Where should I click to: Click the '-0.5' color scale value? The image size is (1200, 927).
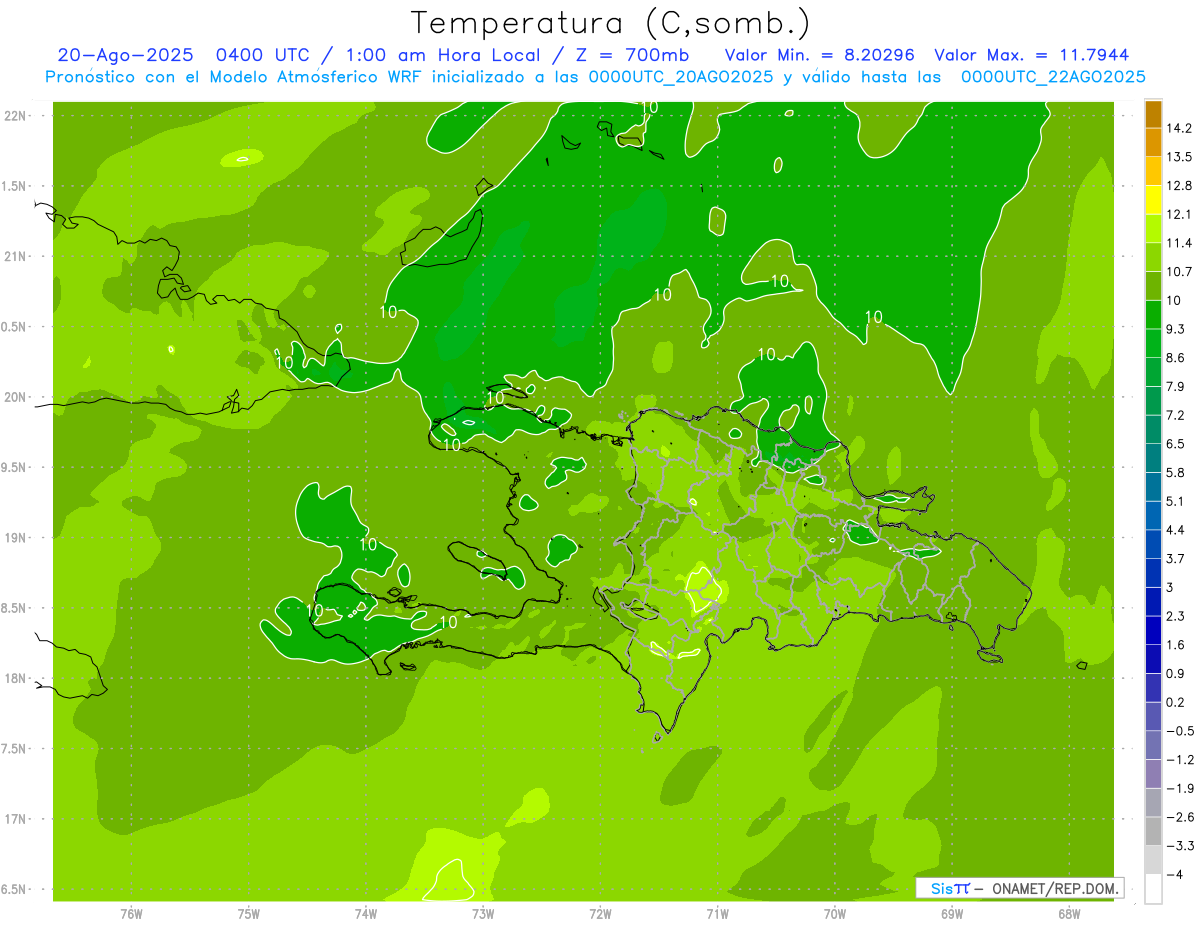tap(1181, 731)
